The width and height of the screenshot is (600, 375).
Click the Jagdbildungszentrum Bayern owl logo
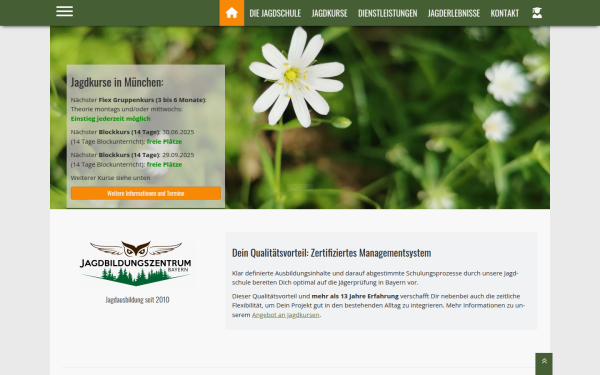point(136,263)
